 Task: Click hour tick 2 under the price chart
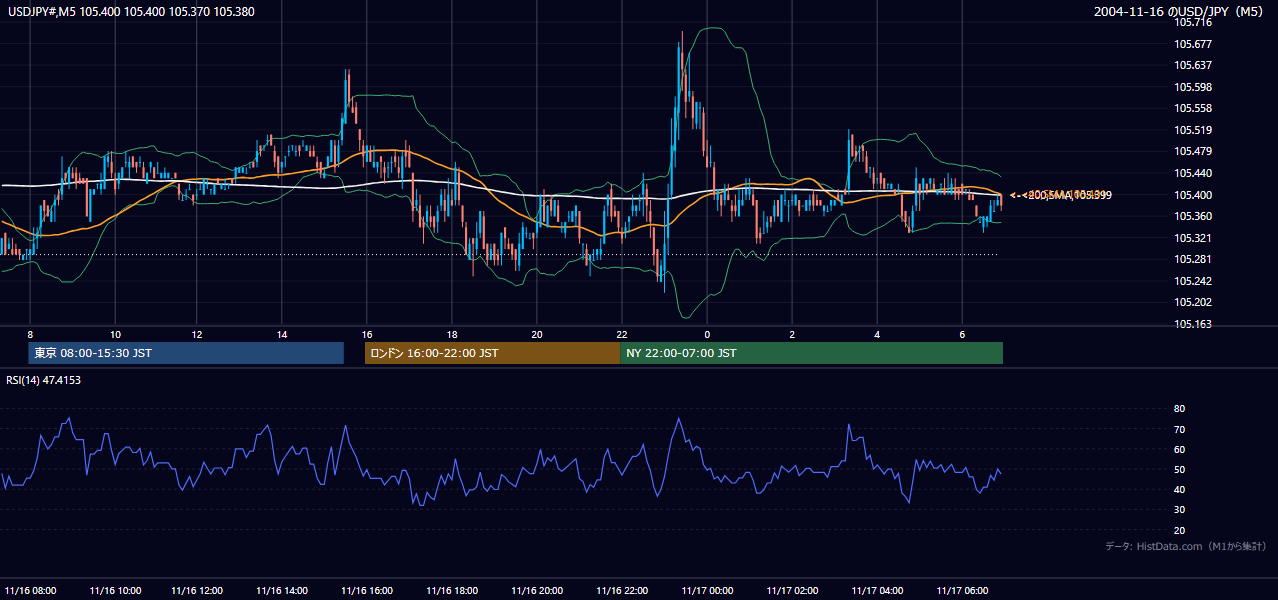tap(792, 334)
